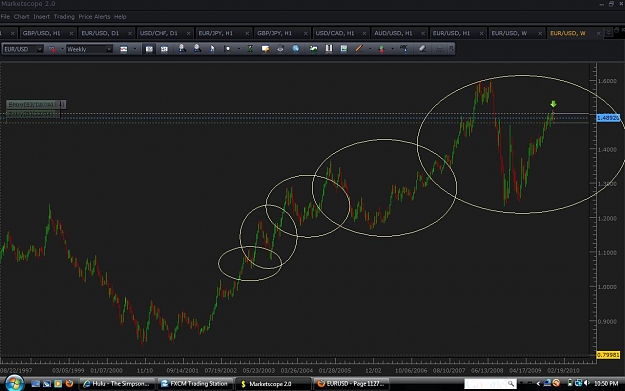
Task: Click the blue globe icon in toolbar
Action: (x=296, y=49)
